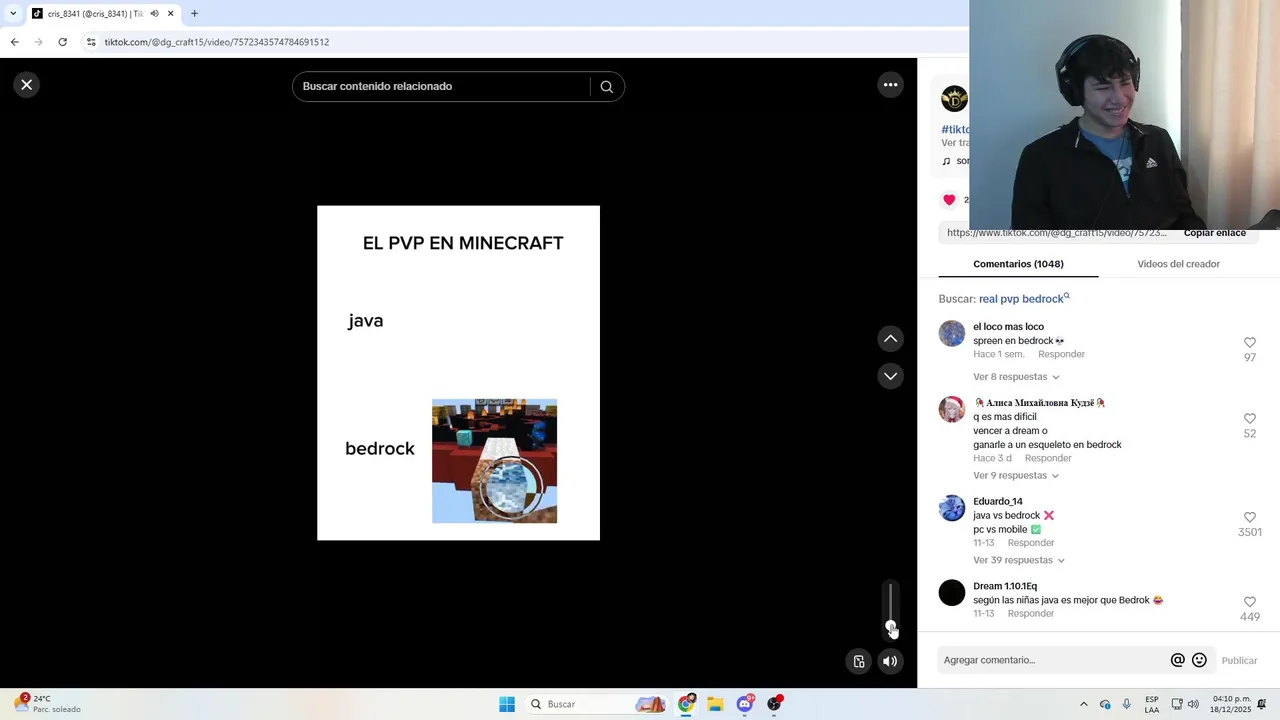Insert mention with @ icon

[1178, 660]
